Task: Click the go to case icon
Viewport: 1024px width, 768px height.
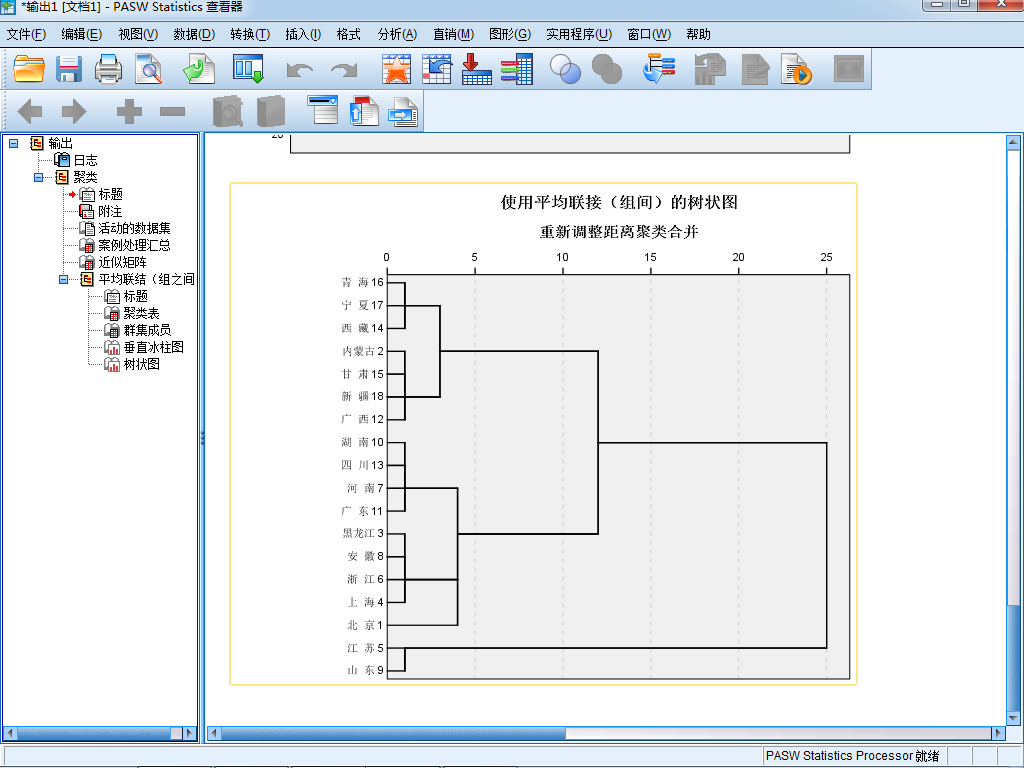Action: 436,69
